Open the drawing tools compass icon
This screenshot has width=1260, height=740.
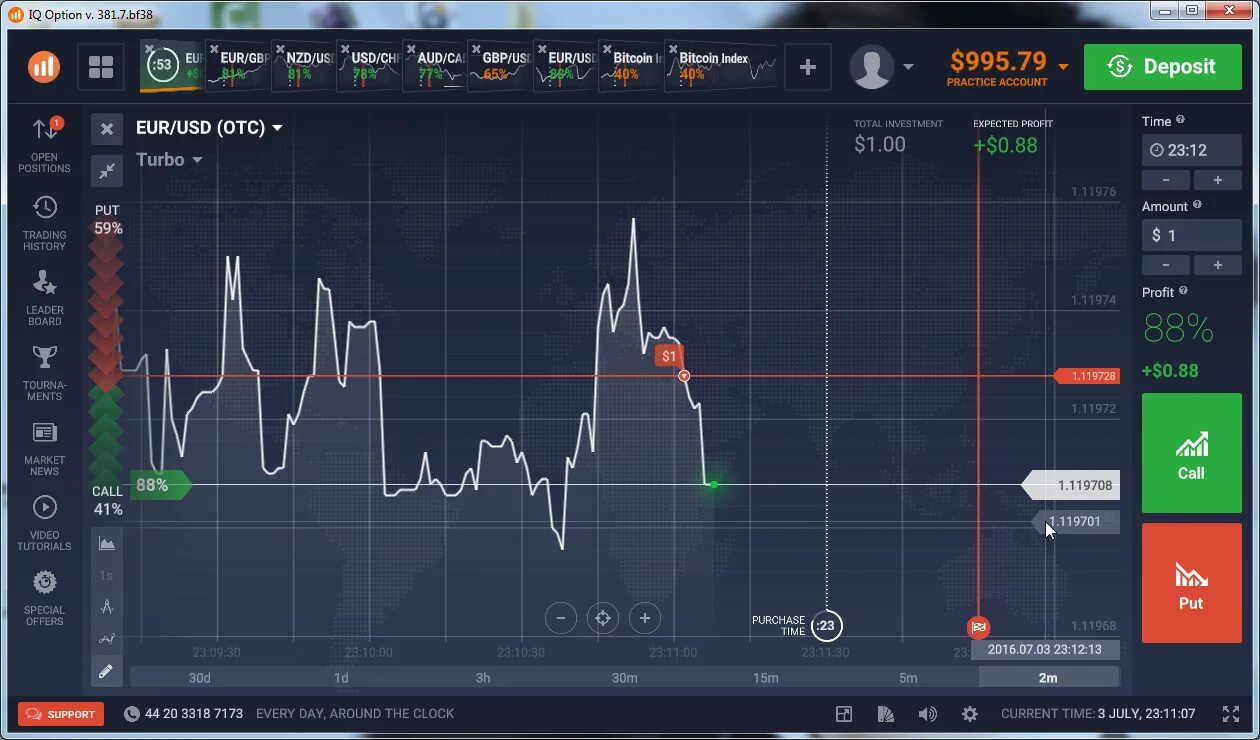coord(107,607)
